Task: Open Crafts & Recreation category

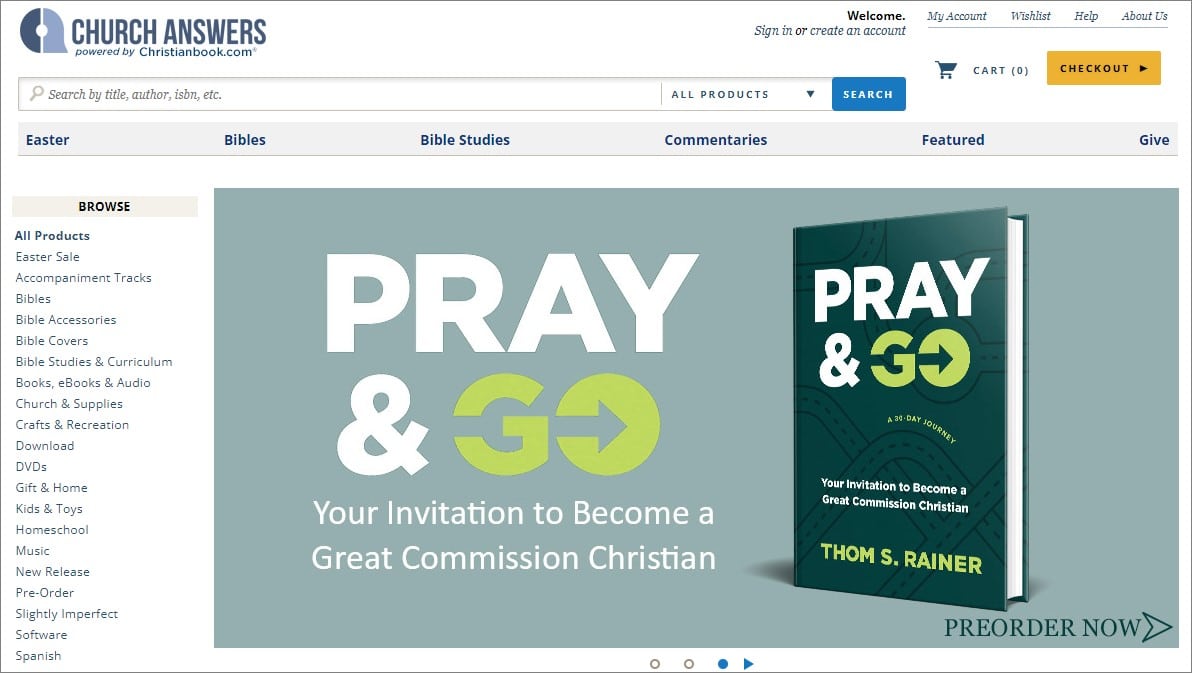Action: tap(72, 425)
